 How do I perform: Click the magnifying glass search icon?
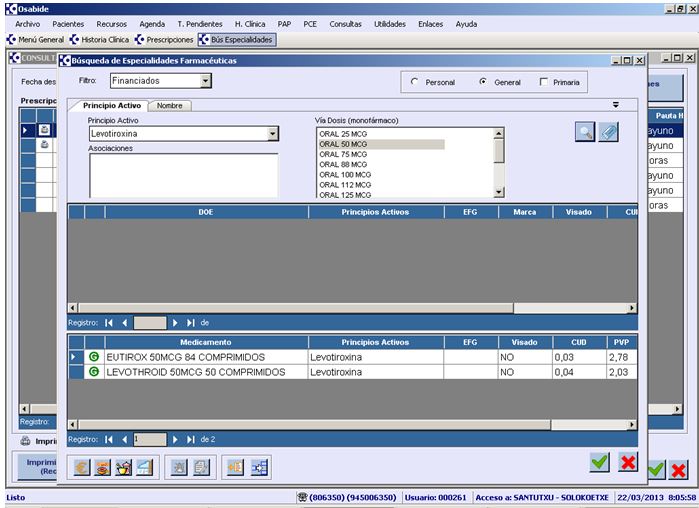(x=585, y=132)
